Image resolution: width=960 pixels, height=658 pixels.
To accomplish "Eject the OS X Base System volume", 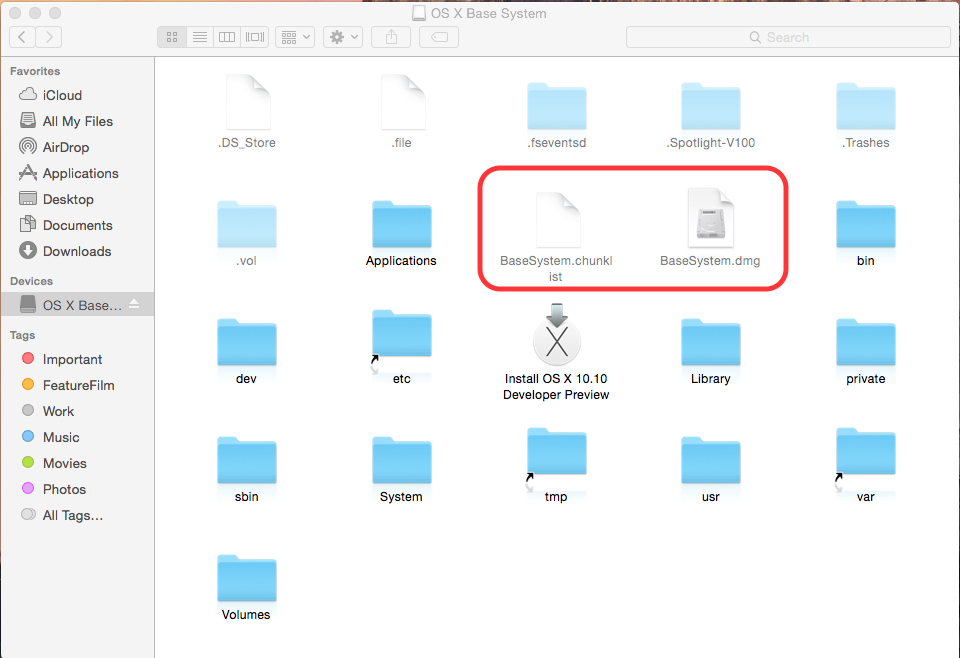I will pyautogui.click(x=134, y=304).
